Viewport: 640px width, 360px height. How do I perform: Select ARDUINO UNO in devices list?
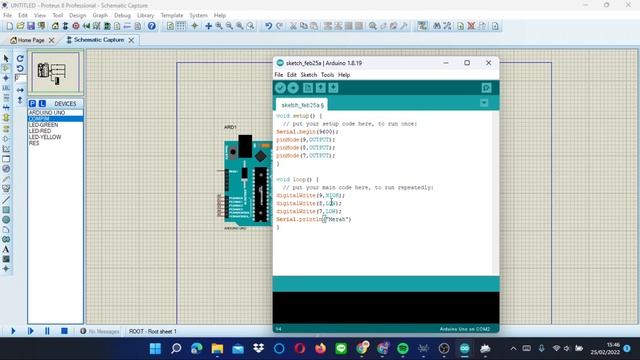pos(56,113)
